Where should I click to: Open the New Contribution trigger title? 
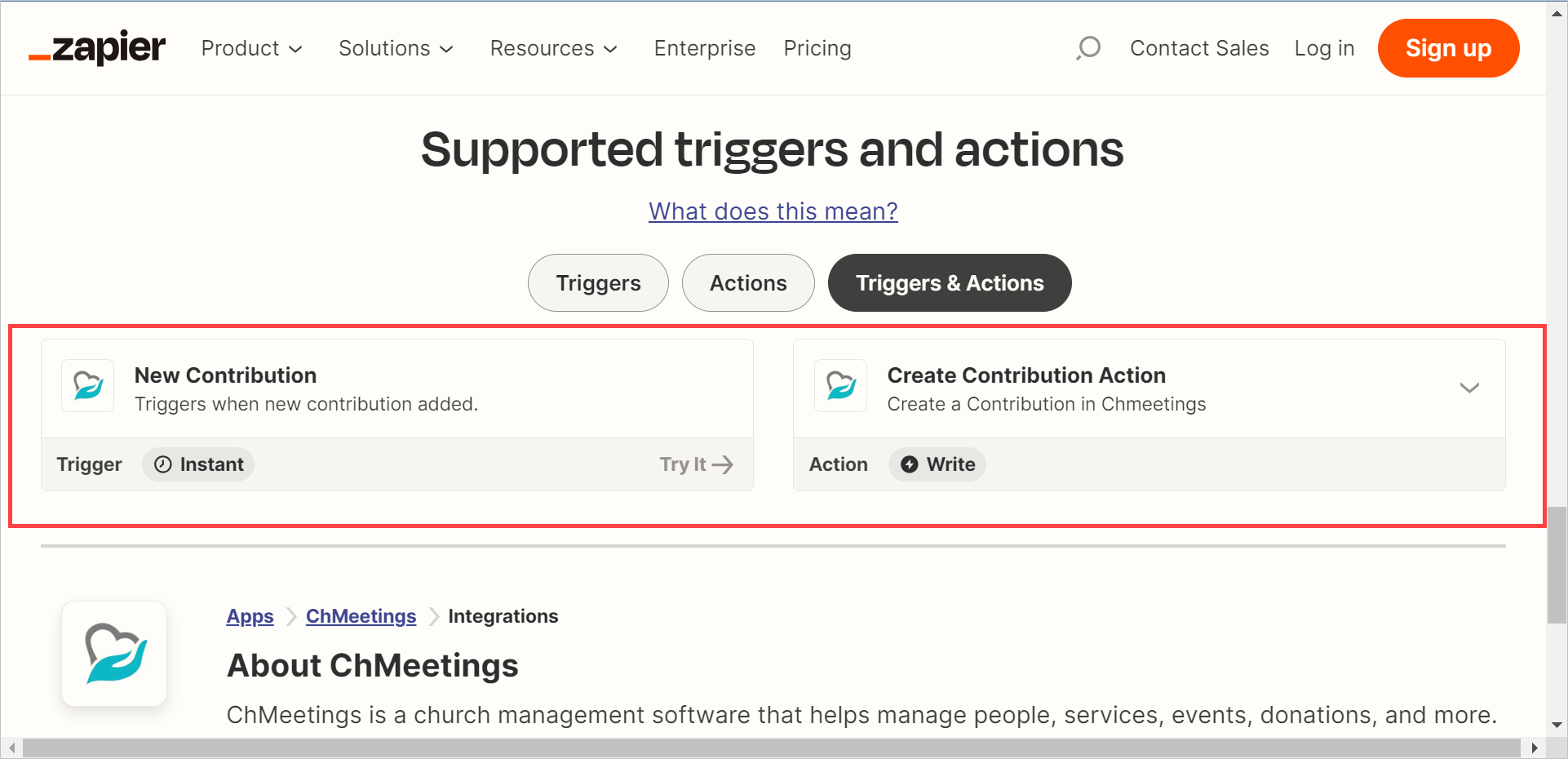pyautogui.click(x=225, y=375)
